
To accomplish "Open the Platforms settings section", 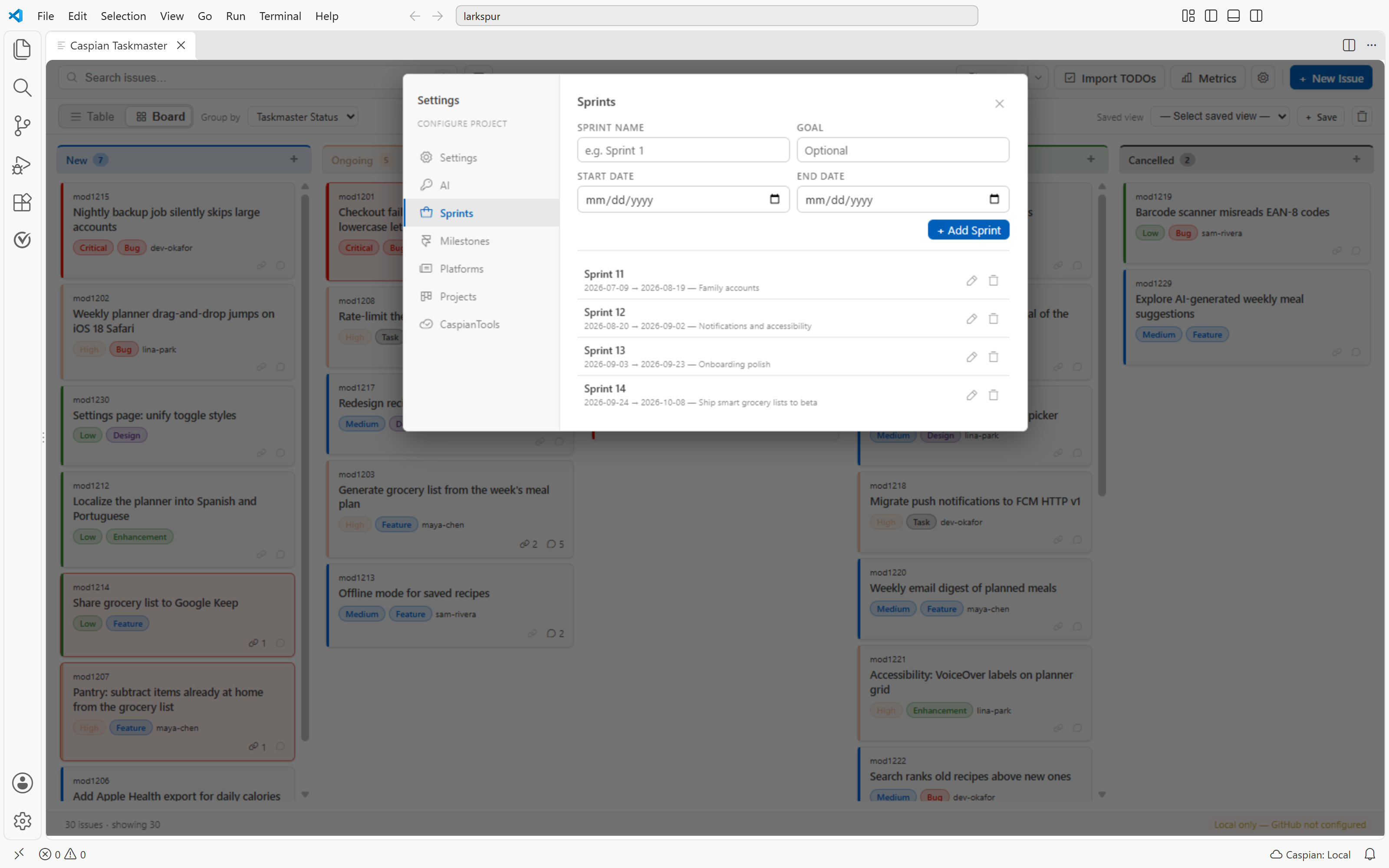I will 481,269.
